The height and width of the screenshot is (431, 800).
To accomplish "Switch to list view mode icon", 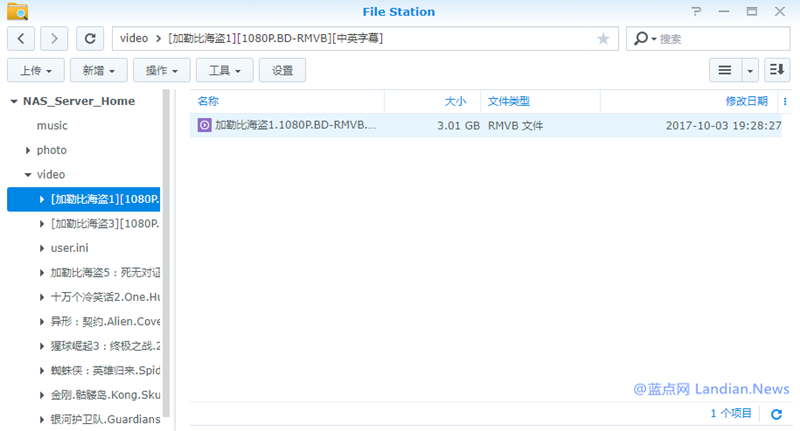I will click(724, 70).
